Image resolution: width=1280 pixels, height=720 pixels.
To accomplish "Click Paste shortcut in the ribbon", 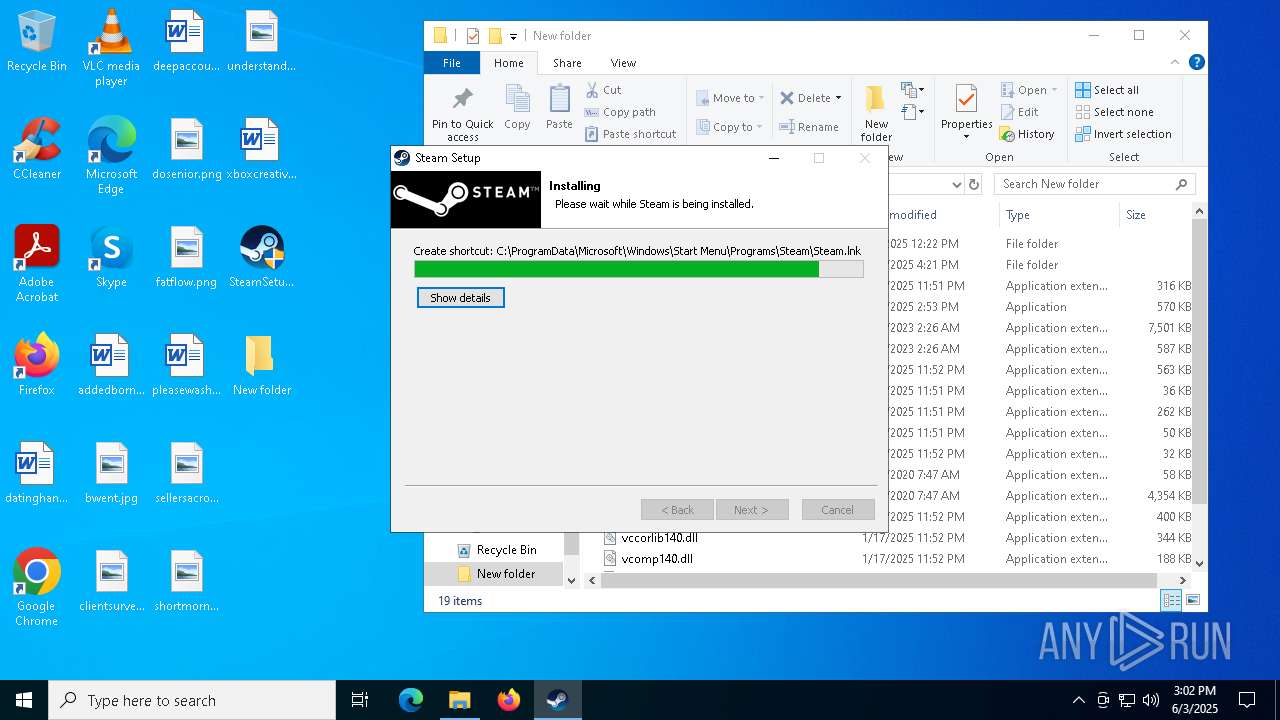I will [x=630, y=134].
